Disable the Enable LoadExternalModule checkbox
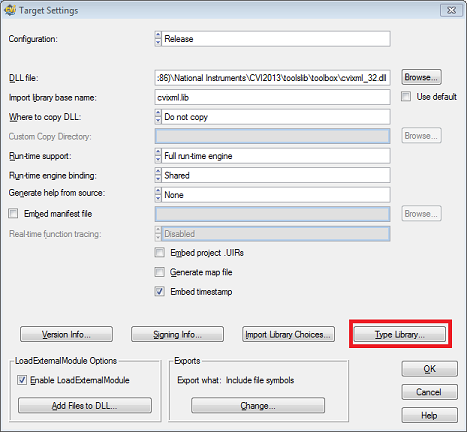Screen dimensions: 467x432 [x=22, y=380]
